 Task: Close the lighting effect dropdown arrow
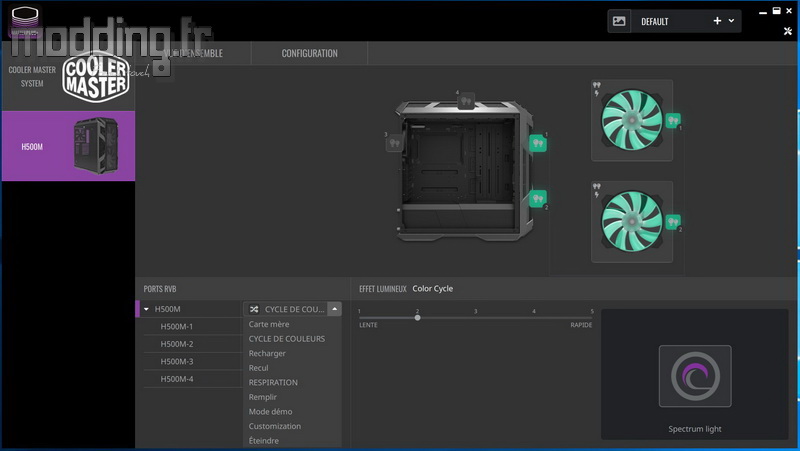334,309
